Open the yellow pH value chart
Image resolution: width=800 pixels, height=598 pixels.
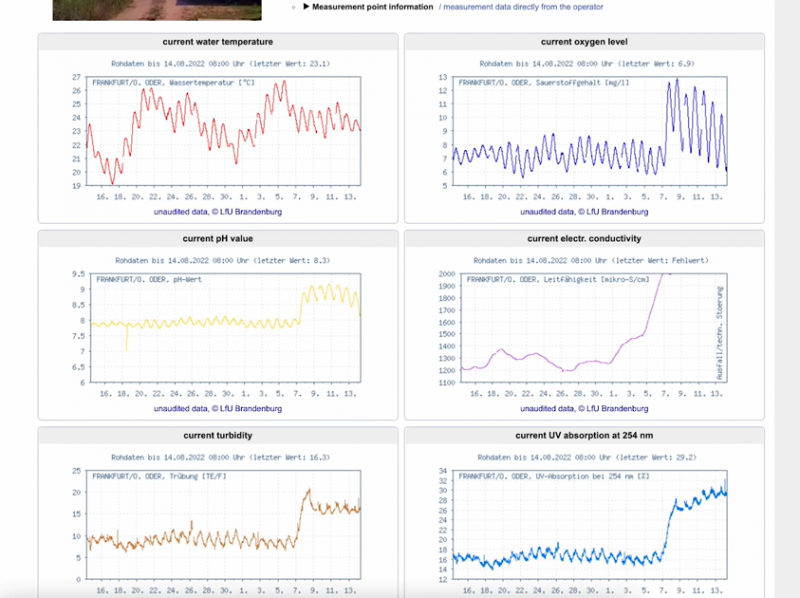222,326
